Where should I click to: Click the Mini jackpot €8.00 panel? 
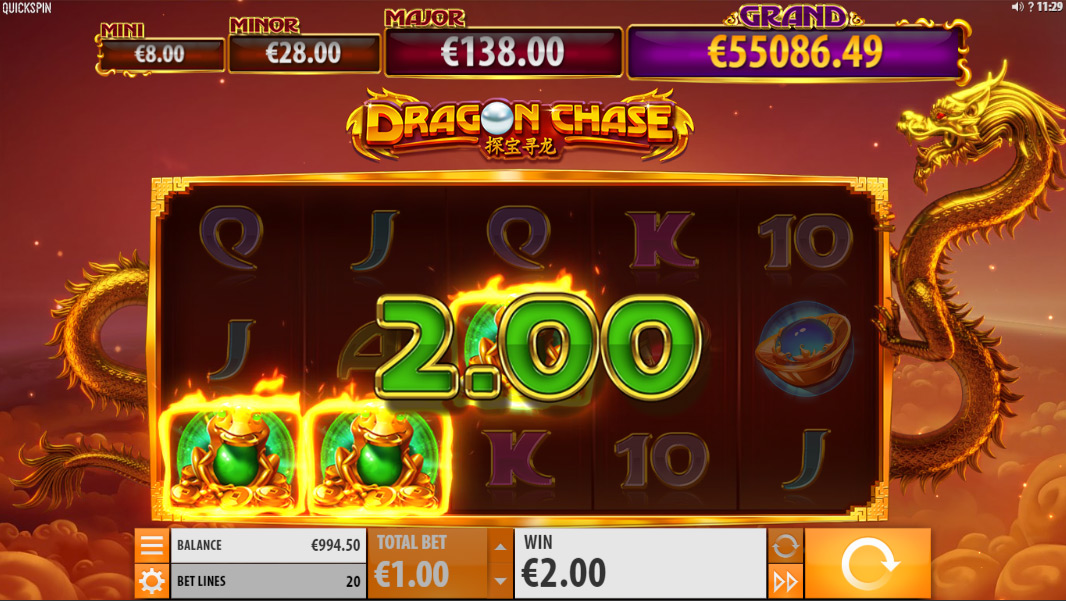click(161, 54)
